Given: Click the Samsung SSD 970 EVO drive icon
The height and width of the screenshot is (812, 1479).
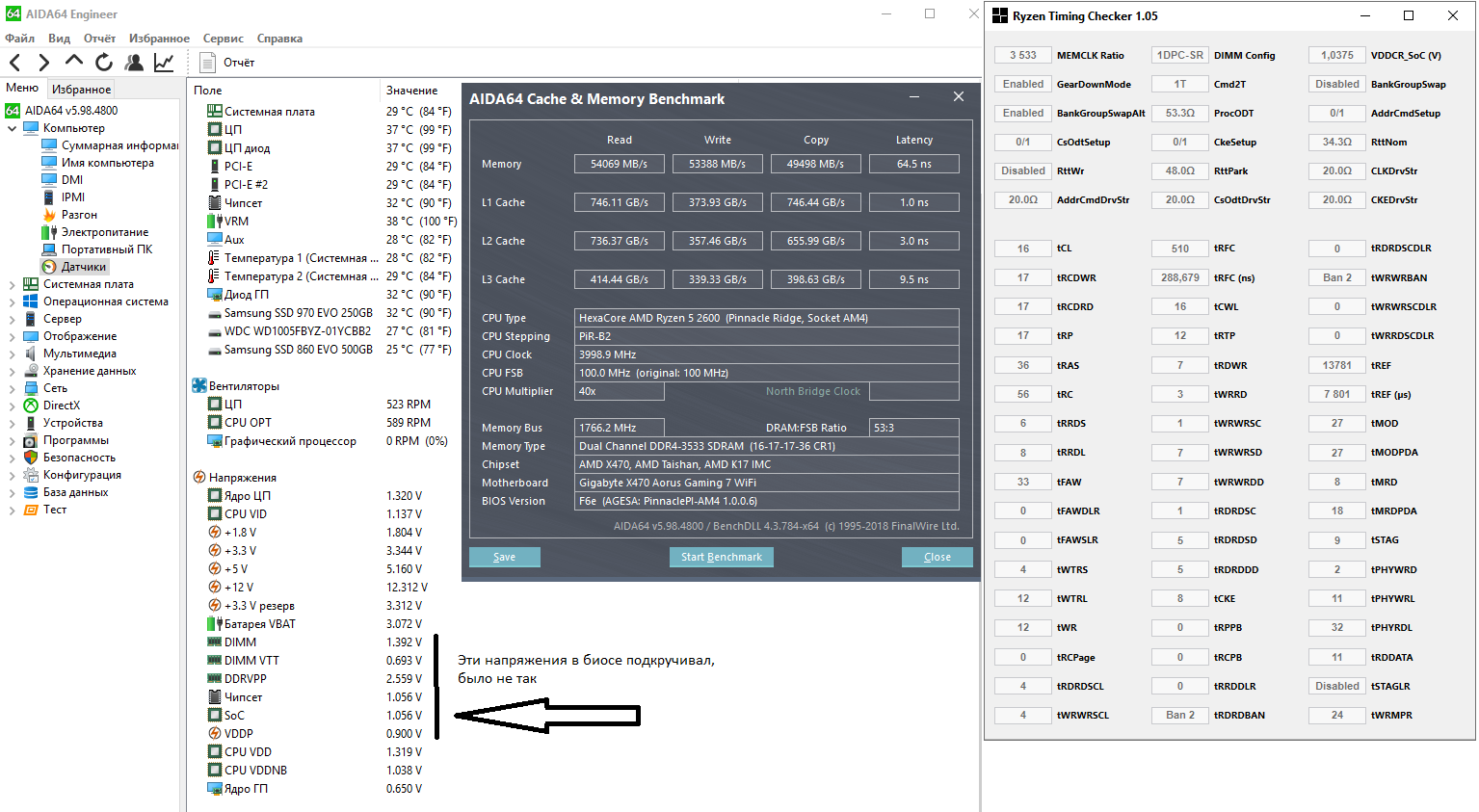Looking at the screenshot, I should pos(215,313).
